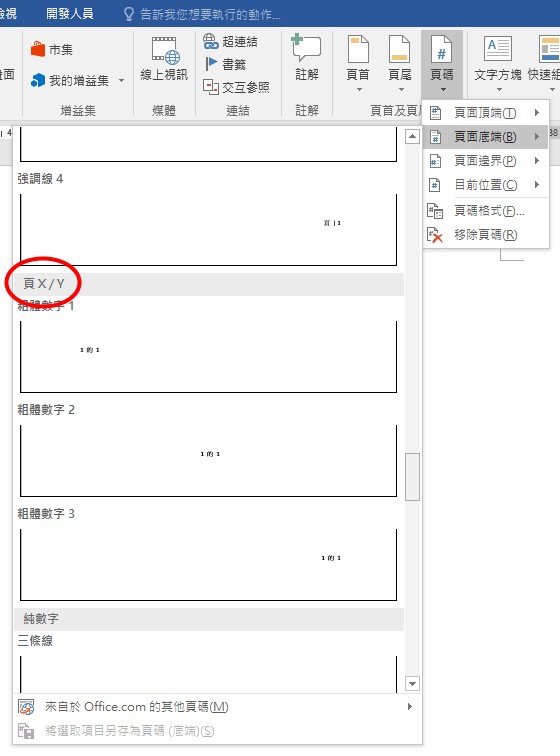Screen dimensions: 560x756
Task: Click the 頁 X / Y category header
Action: [209, 284]
